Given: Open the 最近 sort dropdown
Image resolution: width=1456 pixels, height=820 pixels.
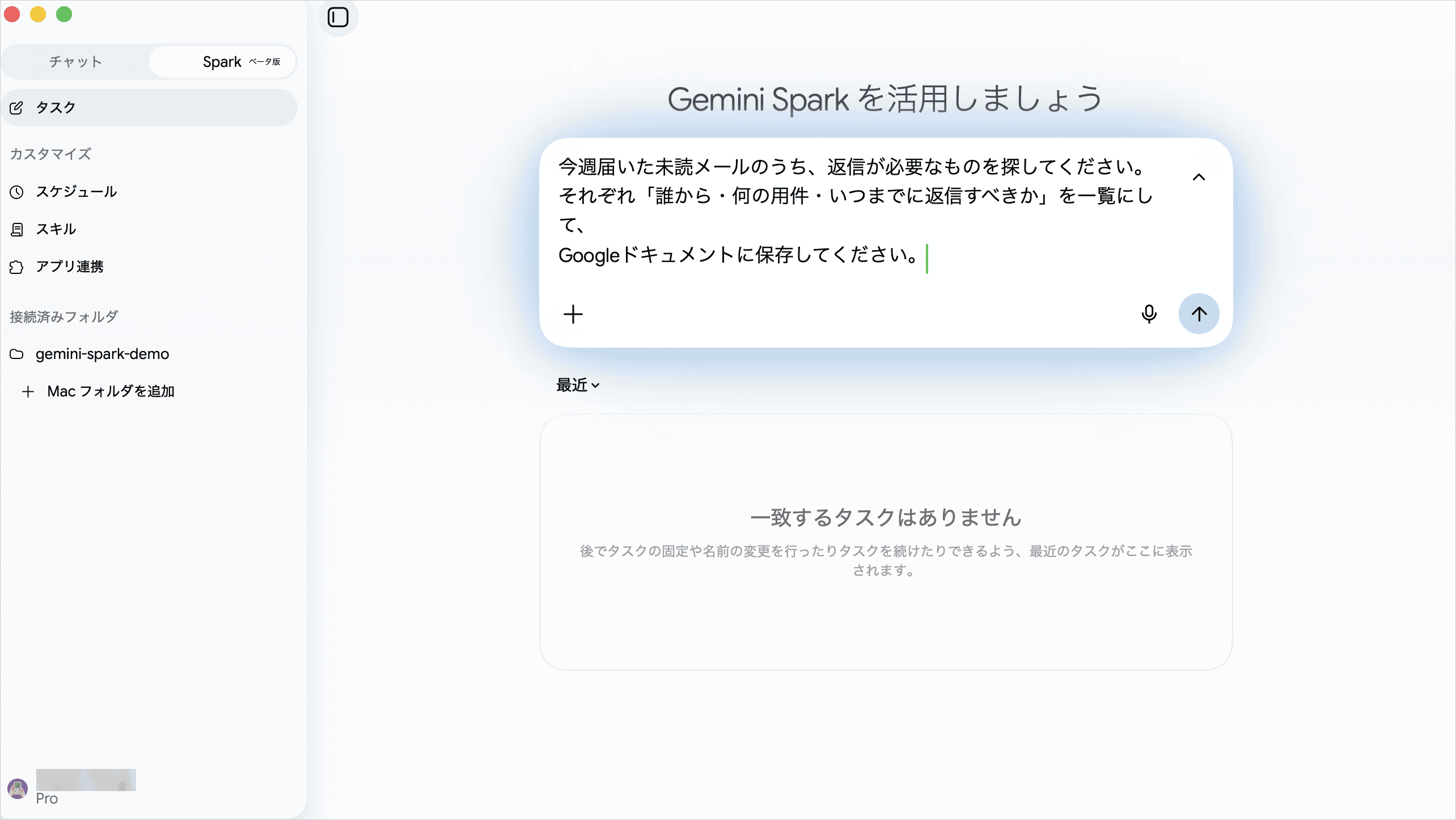Looking at the screenshot, I should [577, 385].
